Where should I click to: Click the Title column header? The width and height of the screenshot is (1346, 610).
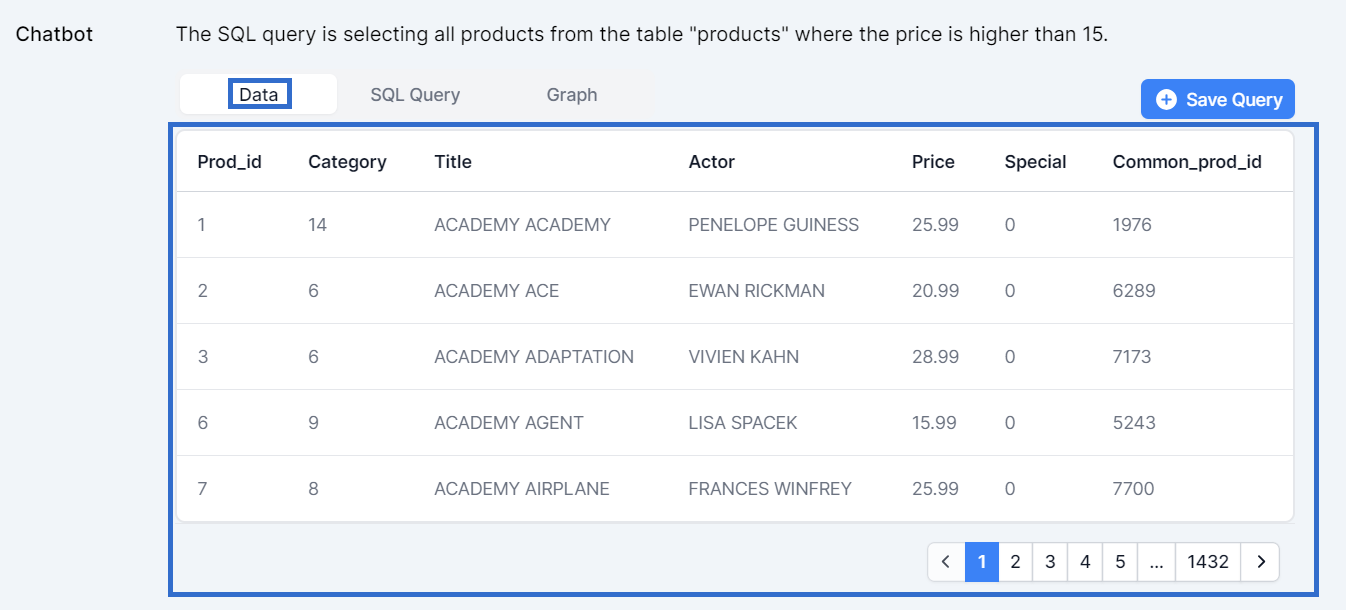point(453,162)
